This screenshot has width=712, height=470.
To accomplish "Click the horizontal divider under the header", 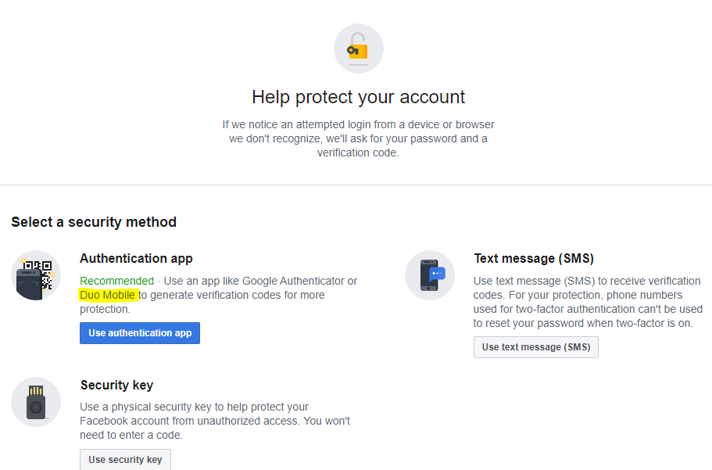I will 356,185.
